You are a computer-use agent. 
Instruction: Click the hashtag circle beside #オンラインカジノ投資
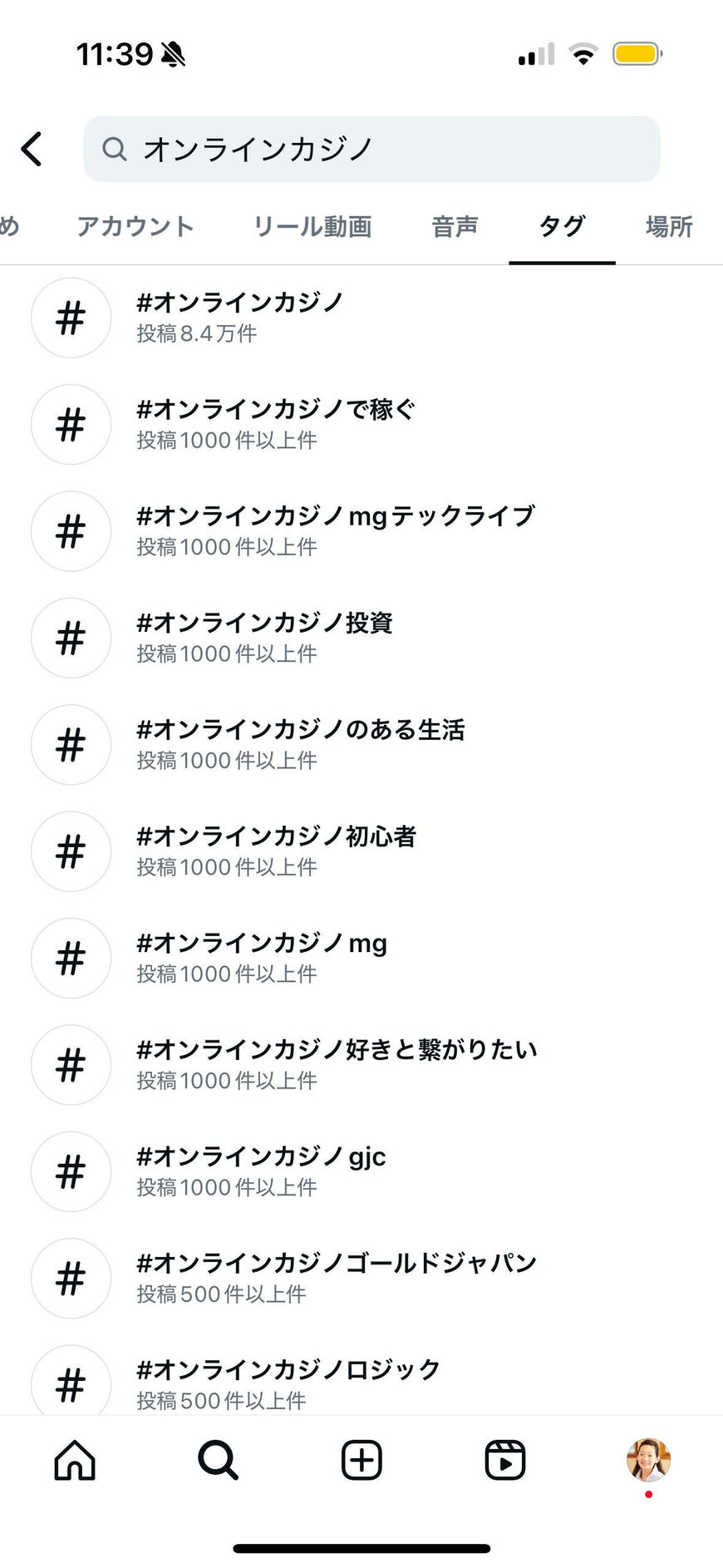[x=71, y=638]
